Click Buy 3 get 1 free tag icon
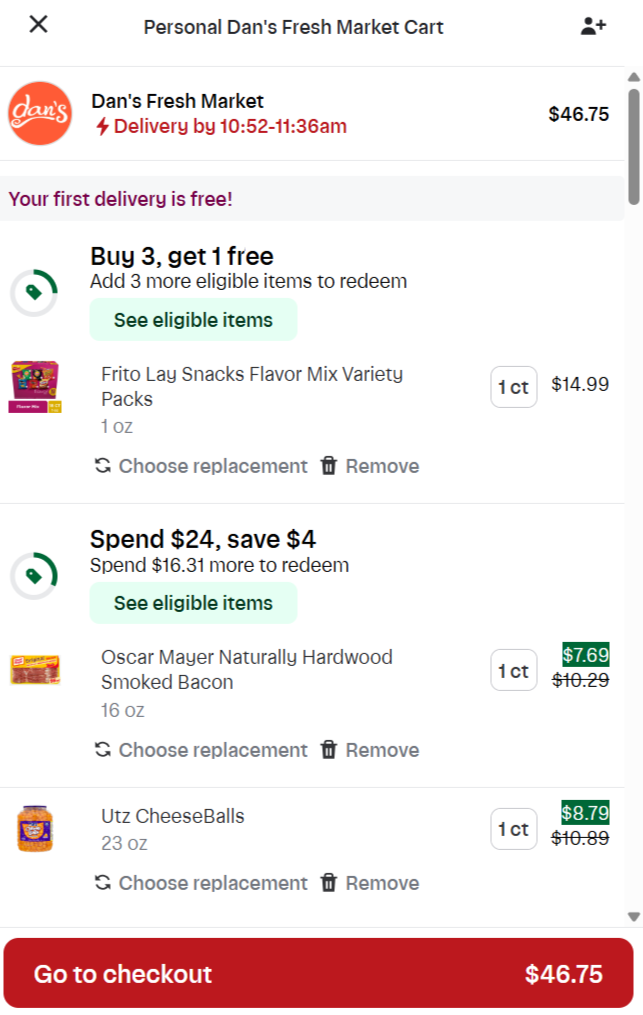The image size is (643, 1015). coord(34,293)
